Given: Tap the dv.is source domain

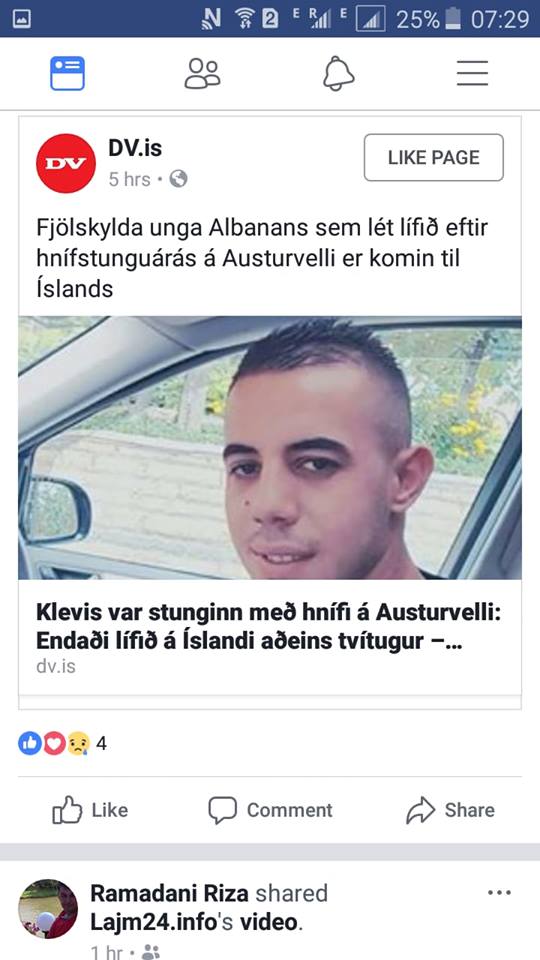Looking at the screenshot, I should (56, 666).
